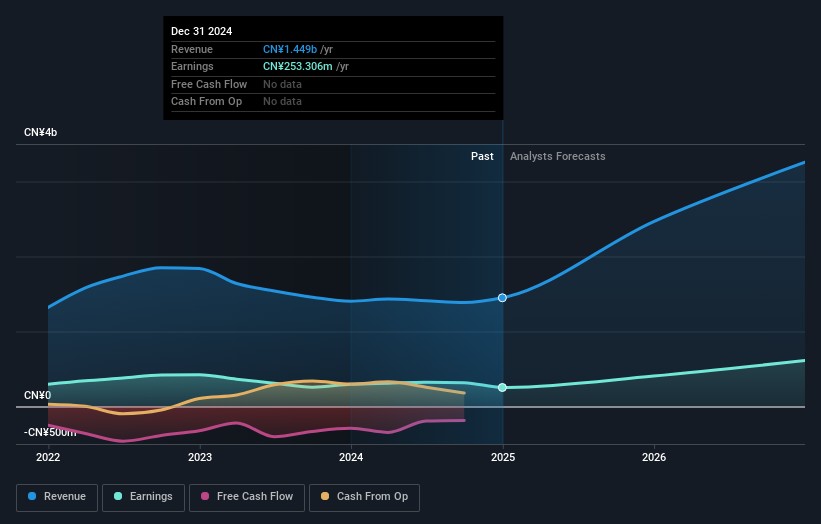Click the Earnings tooltip row label
The height and width of the screenshot is (524, 821).
point(192,66)
